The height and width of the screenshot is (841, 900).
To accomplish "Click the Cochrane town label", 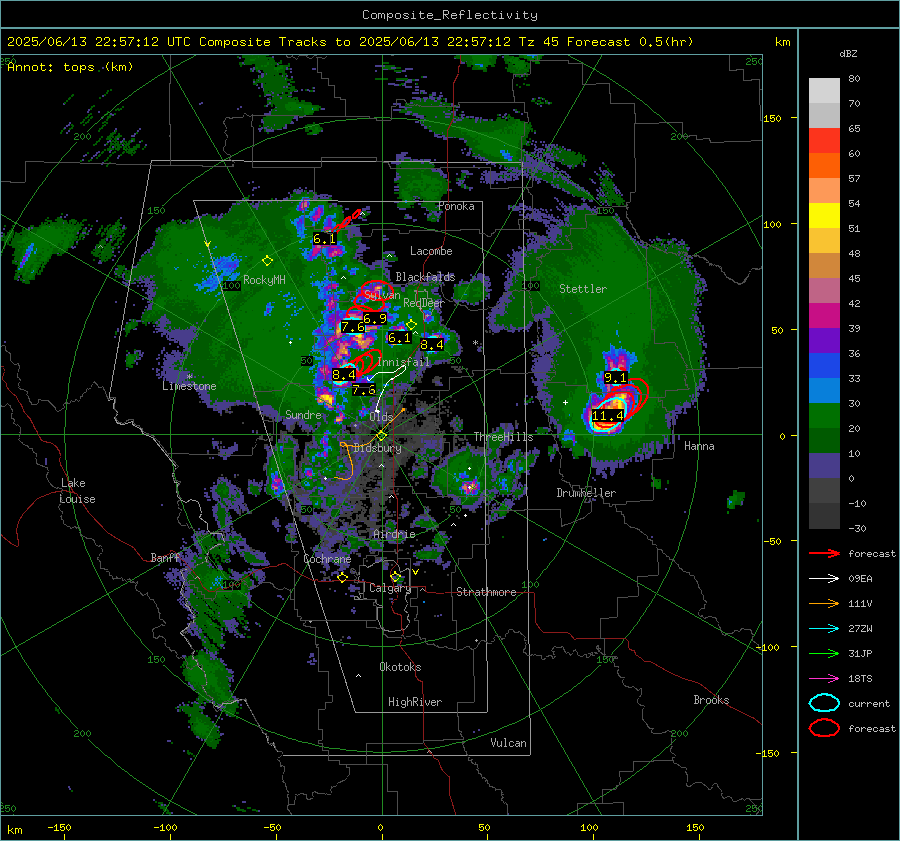I will tap(327, 559).
